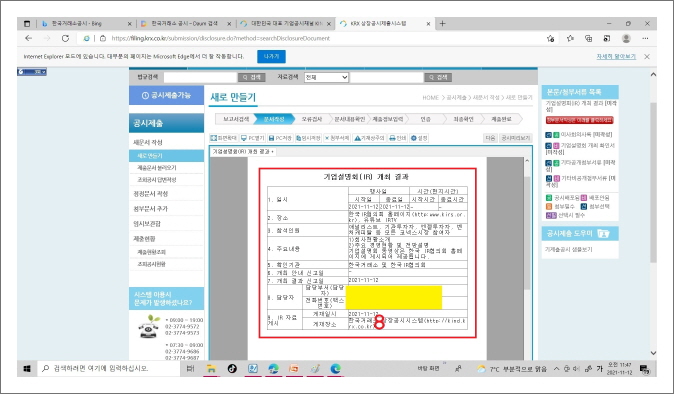Switch to the 한국거래소공시 - Bing tab
Viewport: 674px width, 394px height.
click(x=86, y=24)
